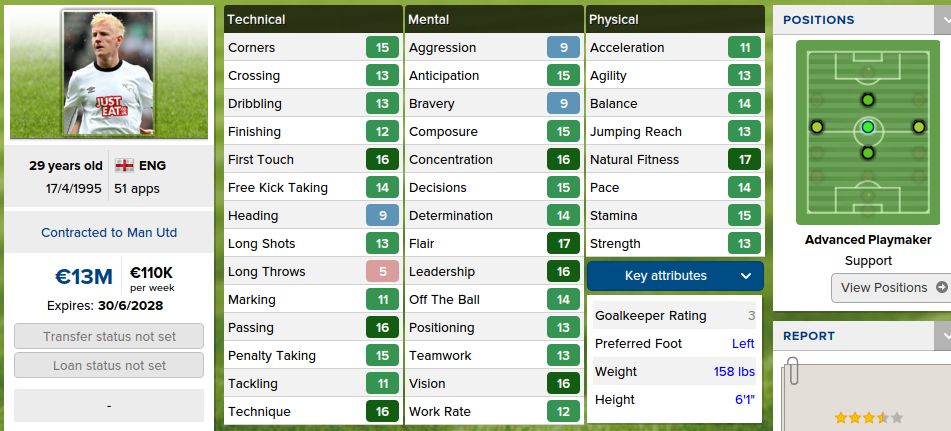Click Loan status not set button
The image size is (951, 431).
tap(109, 365)
